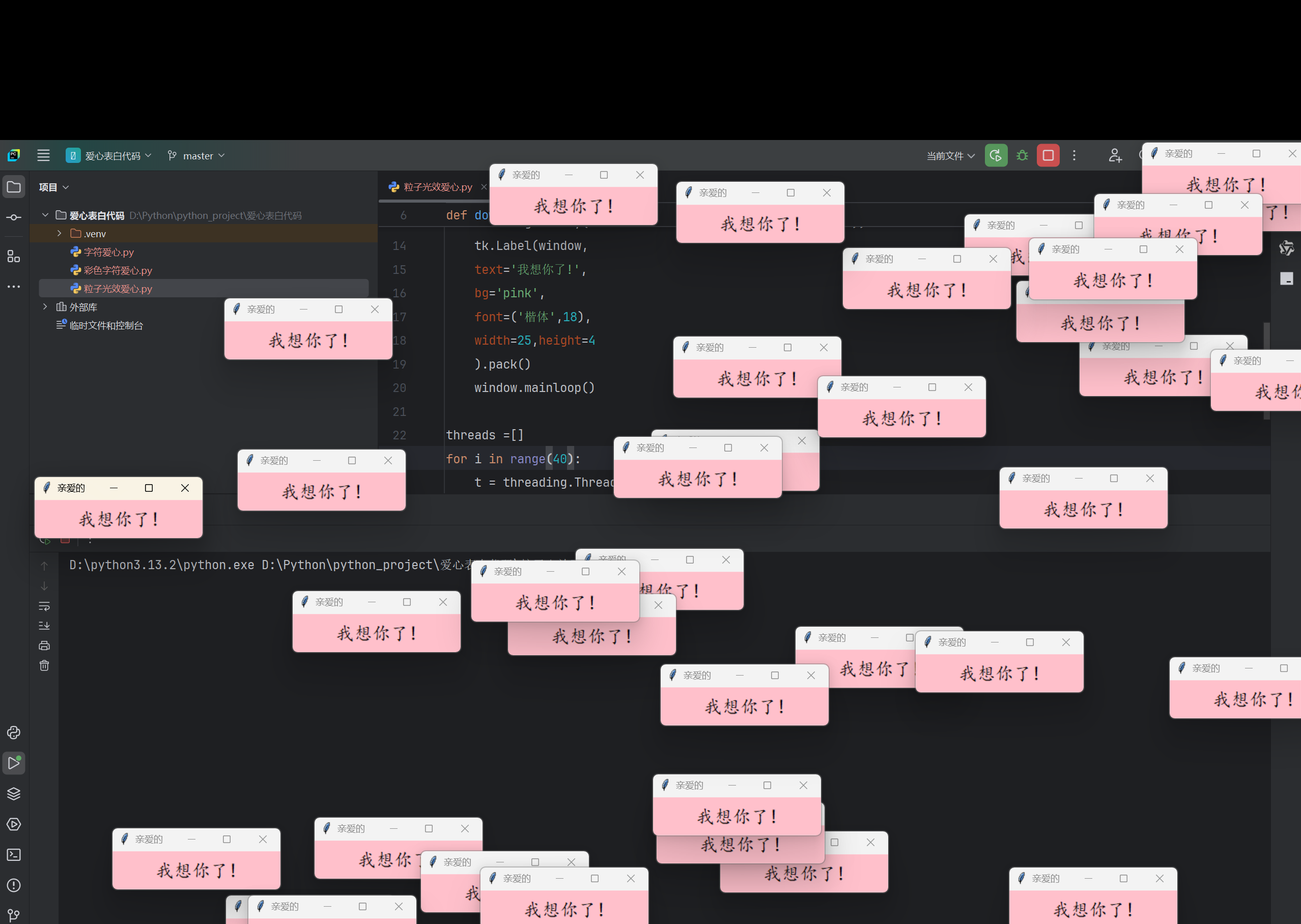Open the Python Packages tool window
1301x924 pixels.
pyautogui.click(x=14, y=793)
